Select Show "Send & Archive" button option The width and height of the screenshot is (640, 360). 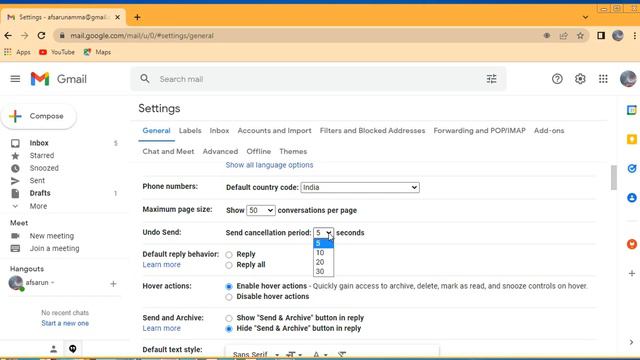(229, 318)
